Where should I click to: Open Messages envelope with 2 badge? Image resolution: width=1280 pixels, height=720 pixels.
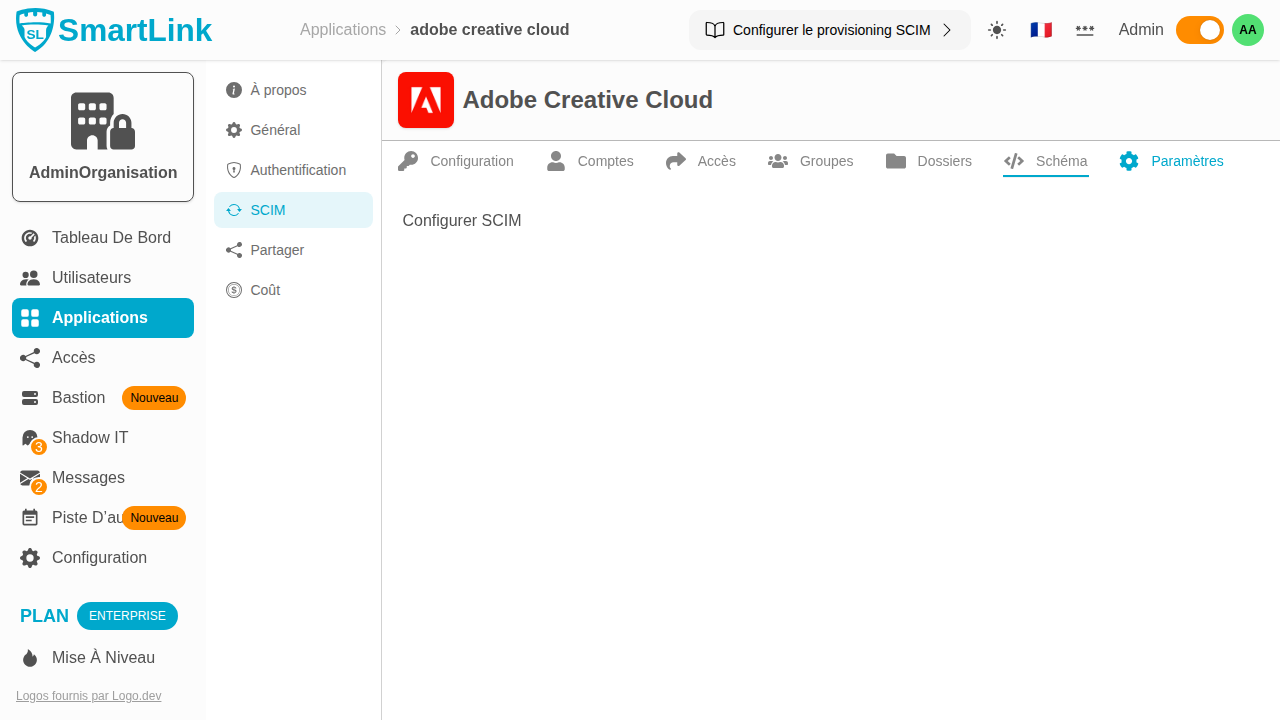click(x=32, y=479)
